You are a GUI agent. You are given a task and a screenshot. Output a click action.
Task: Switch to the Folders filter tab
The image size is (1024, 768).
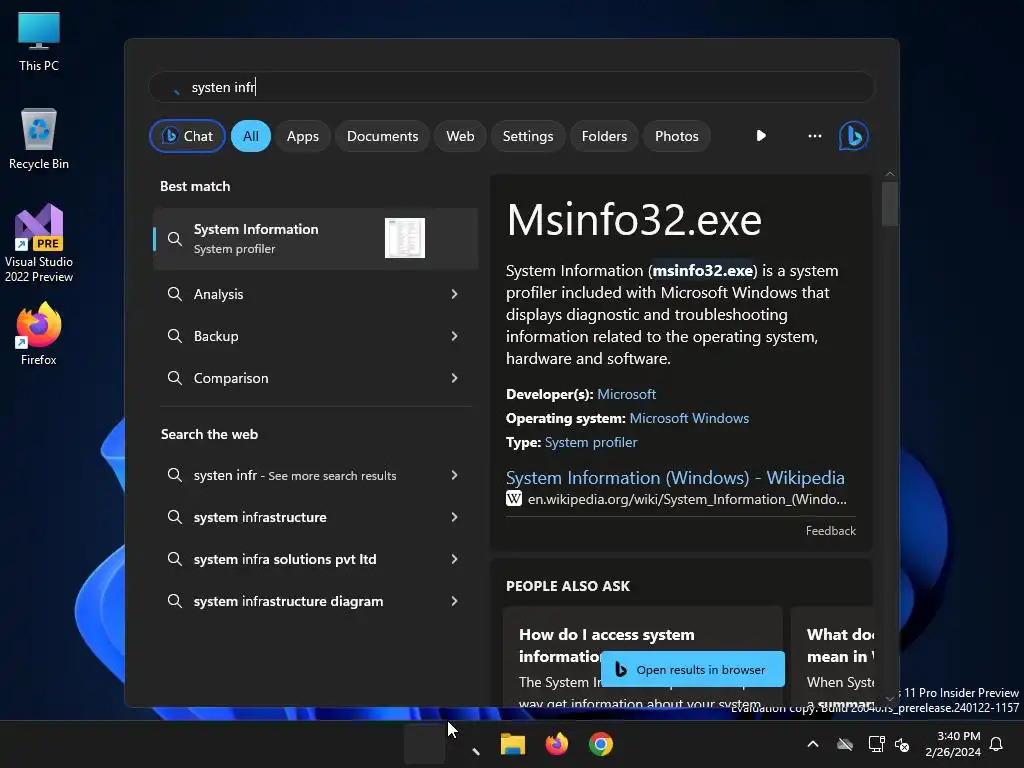604,136
